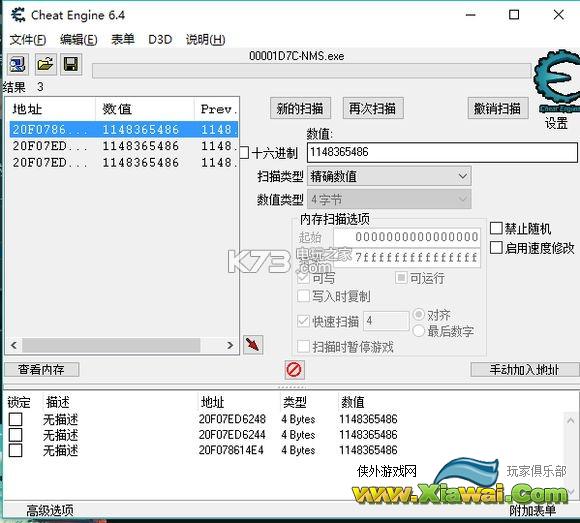
Task: Click the 锁定 column header
Action: pos(19,402)
